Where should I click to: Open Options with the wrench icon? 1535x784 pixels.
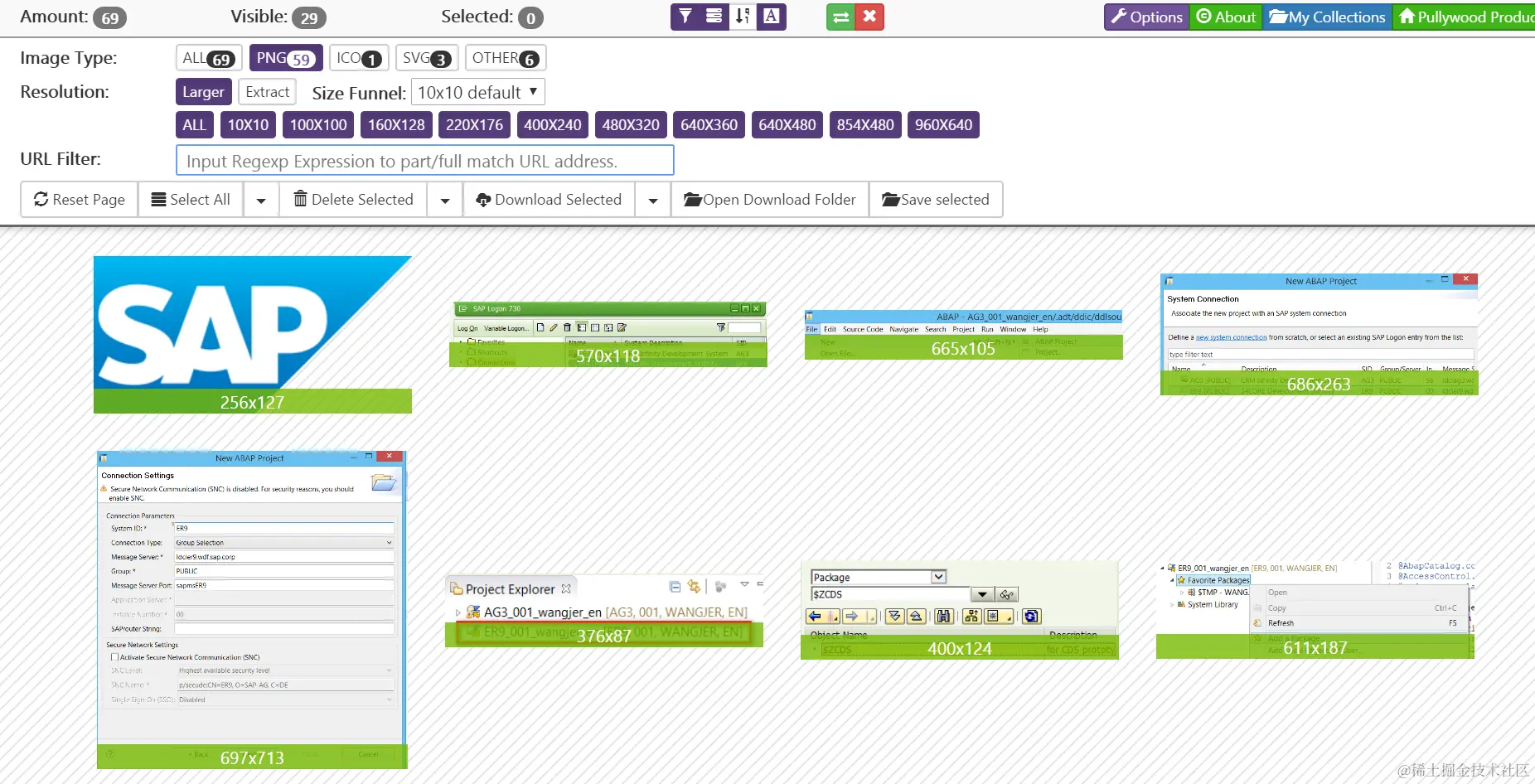[1147, 17]
